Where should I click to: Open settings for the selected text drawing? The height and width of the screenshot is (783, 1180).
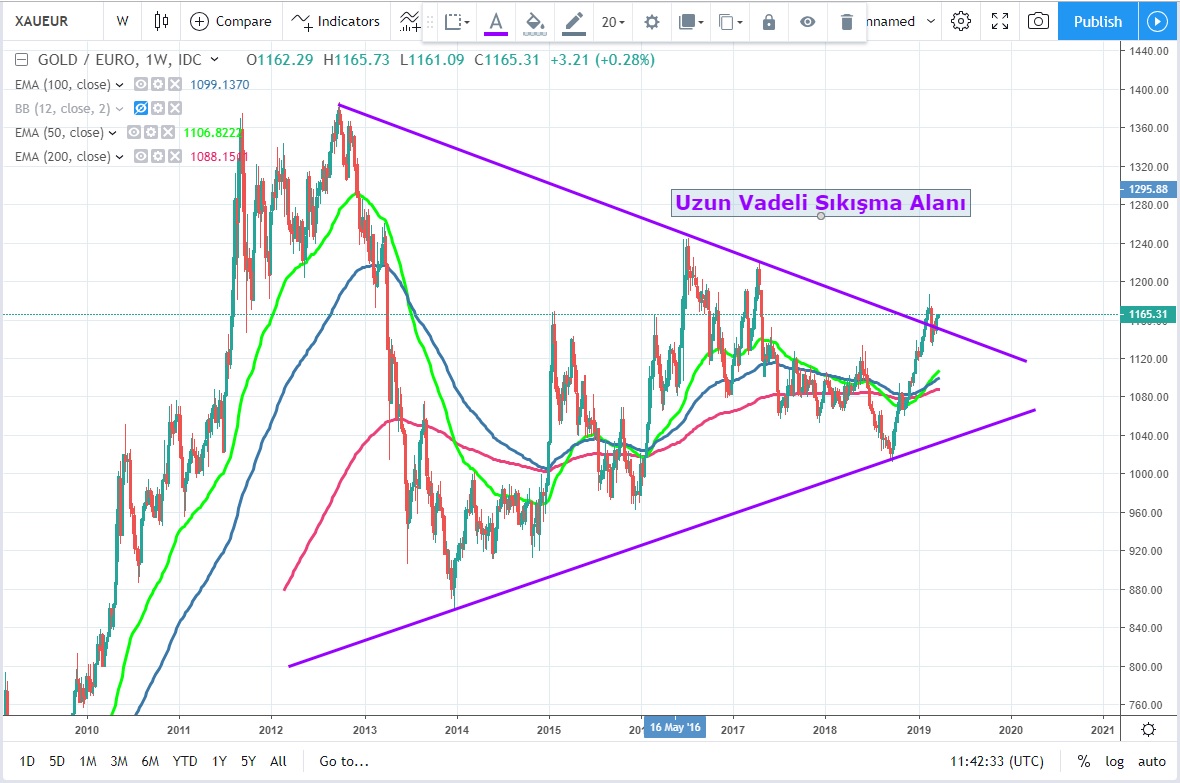[x=652, y=22]
